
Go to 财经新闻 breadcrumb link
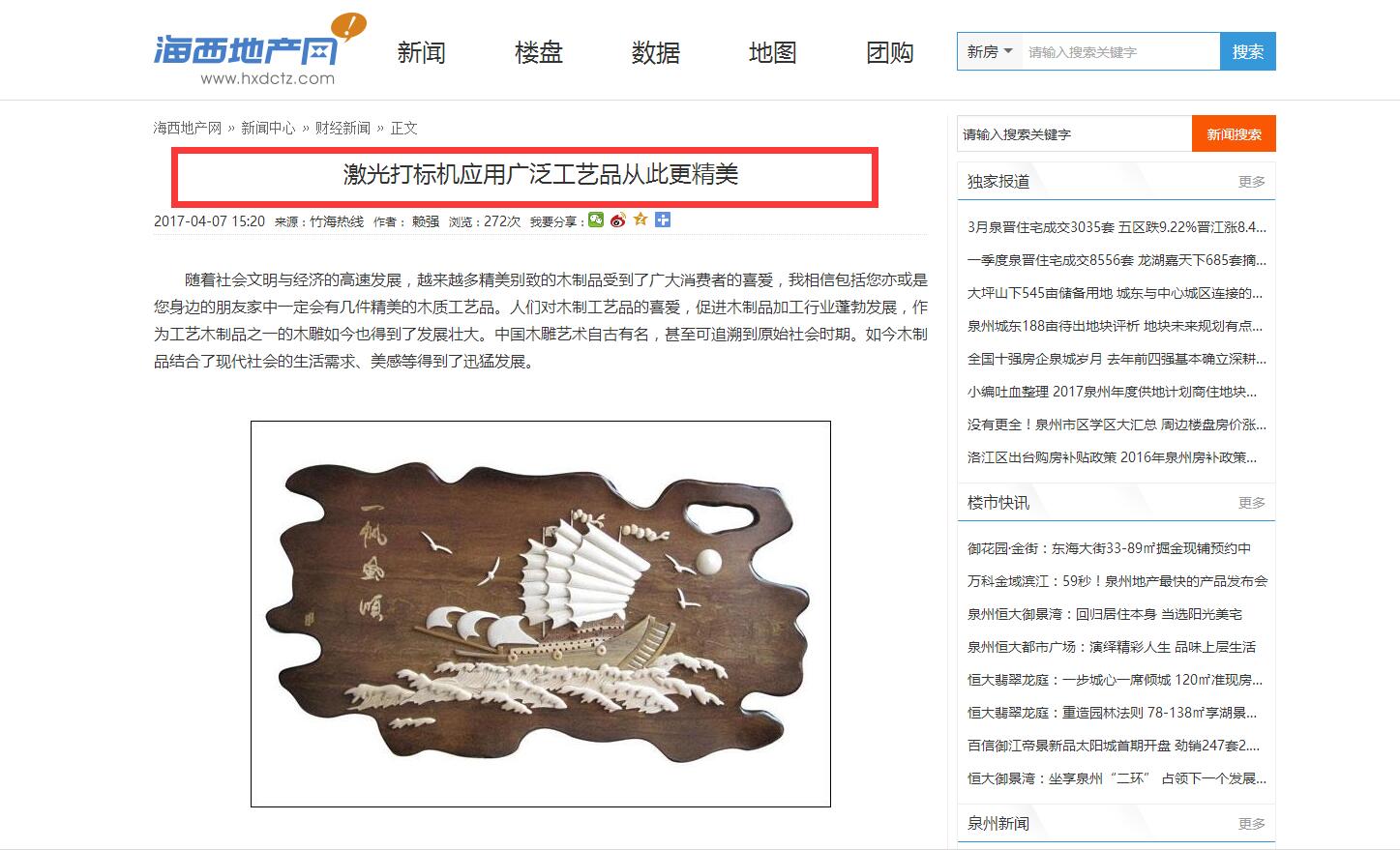coord(343,128)
